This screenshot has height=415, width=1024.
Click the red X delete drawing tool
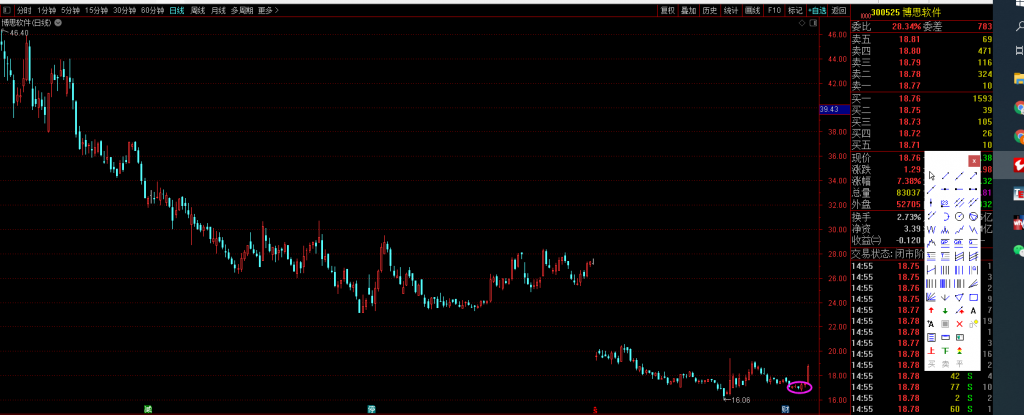(960, 324)
